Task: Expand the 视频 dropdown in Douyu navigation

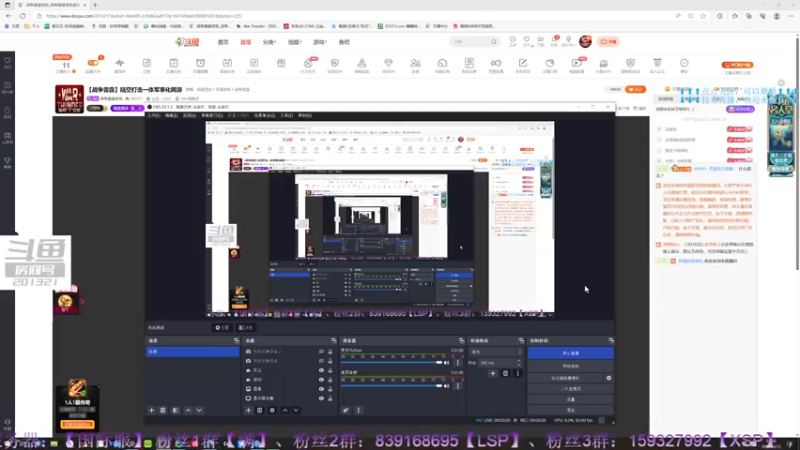Action: click(294, 42)
